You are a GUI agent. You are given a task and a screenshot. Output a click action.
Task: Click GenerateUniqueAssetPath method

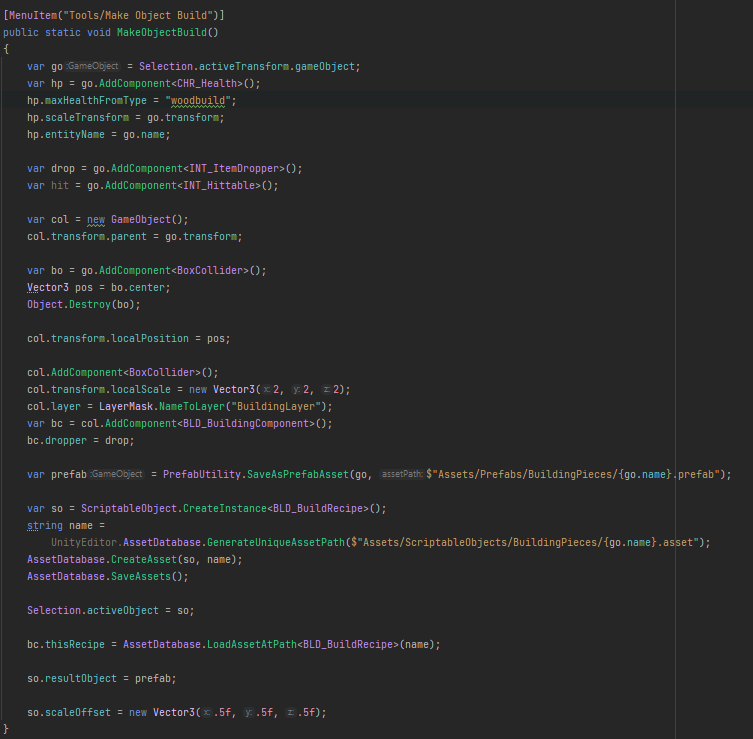coord(276,543)
